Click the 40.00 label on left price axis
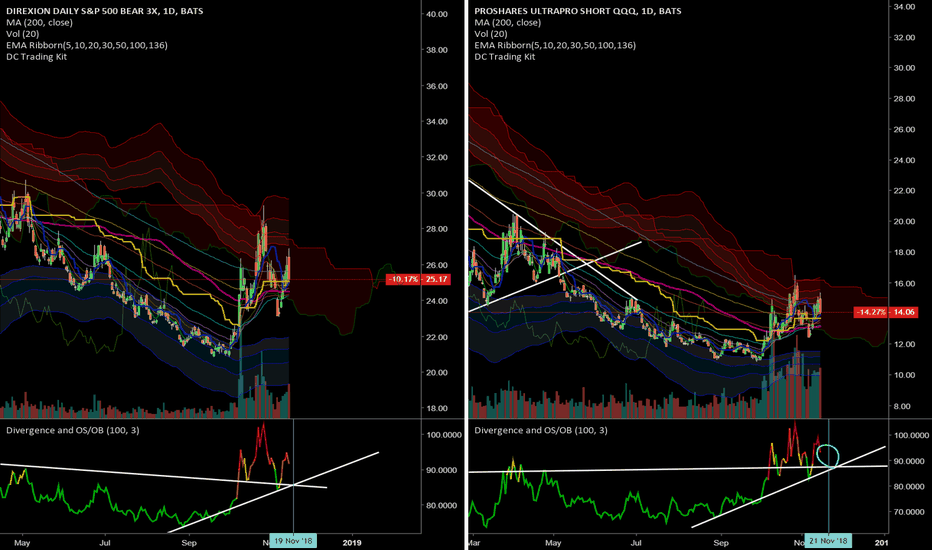The width and height of the screenshot is (932, 550). pos(437,14)
